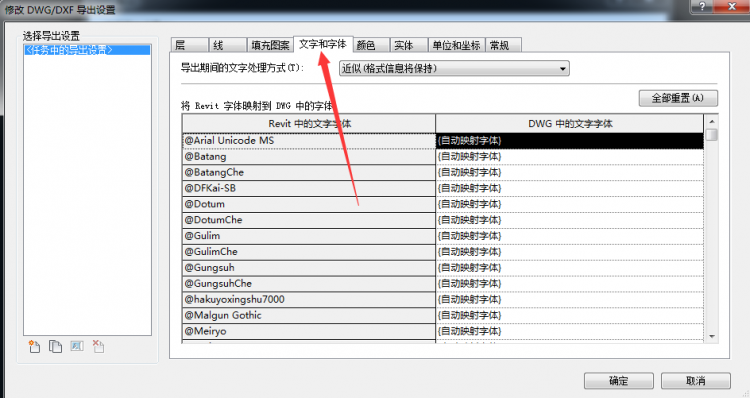Select the @Malgun Gothic font row
The width and height of the screenshot is (750, 398).
pyautogui.click(x=309, y=315)
